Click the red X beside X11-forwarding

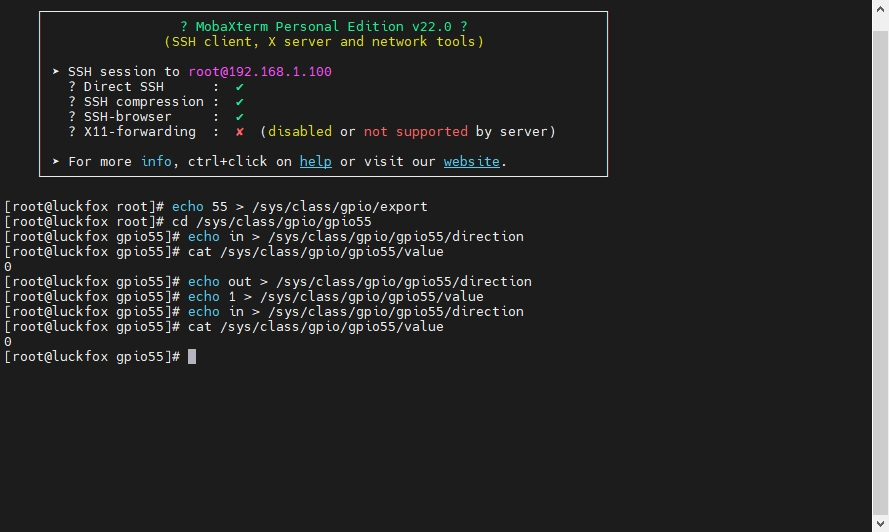[x=240, y=132]
